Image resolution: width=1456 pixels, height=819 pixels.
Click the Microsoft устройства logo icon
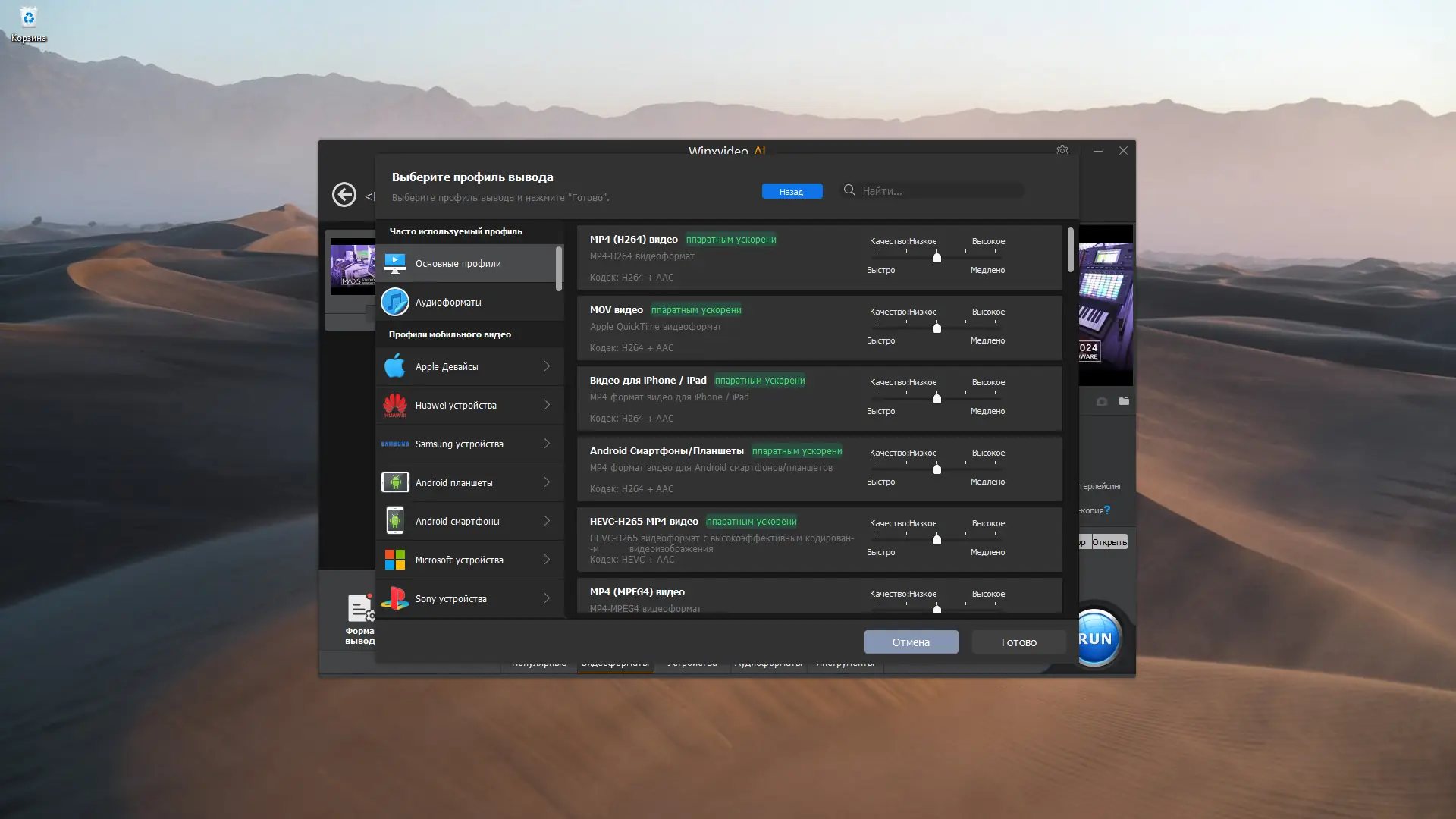coord(394,560)
